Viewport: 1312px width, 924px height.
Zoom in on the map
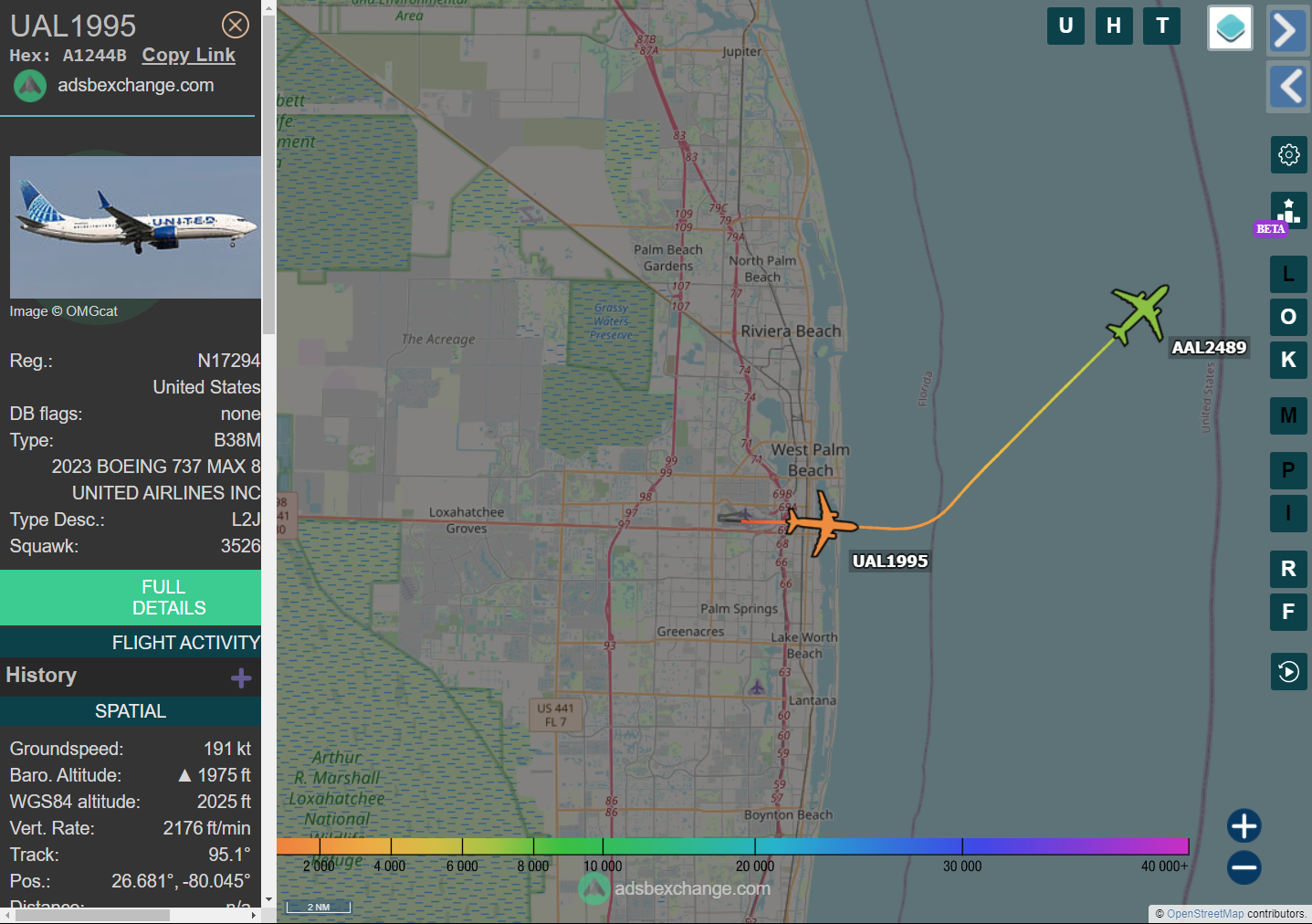pyautogui.click(x=1244, y=825)
